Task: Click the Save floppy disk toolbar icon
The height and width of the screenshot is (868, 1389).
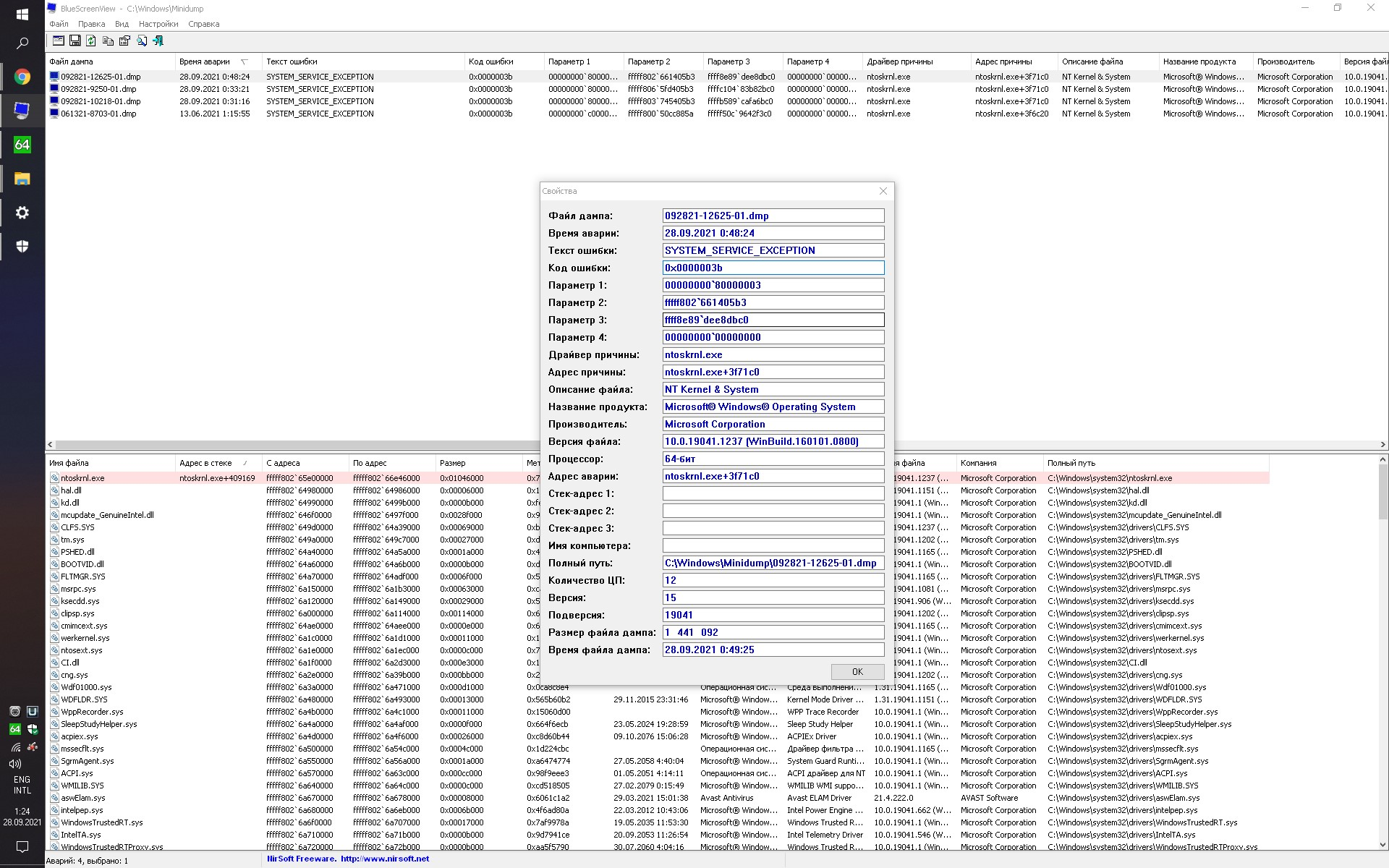Action: (75, 41)
